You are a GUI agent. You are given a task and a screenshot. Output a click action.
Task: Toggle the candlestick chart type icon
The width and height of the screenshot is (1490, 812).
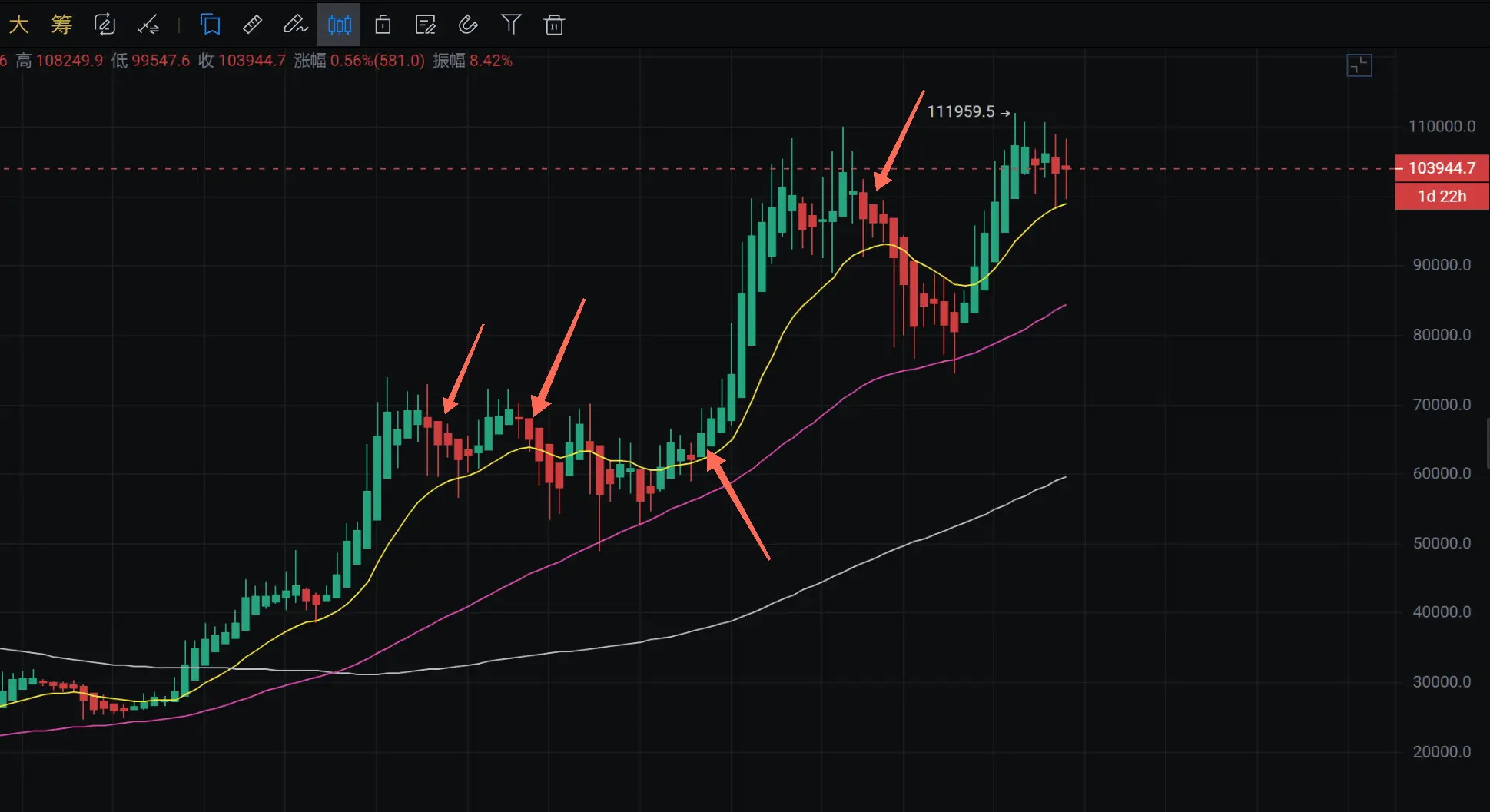339,25
